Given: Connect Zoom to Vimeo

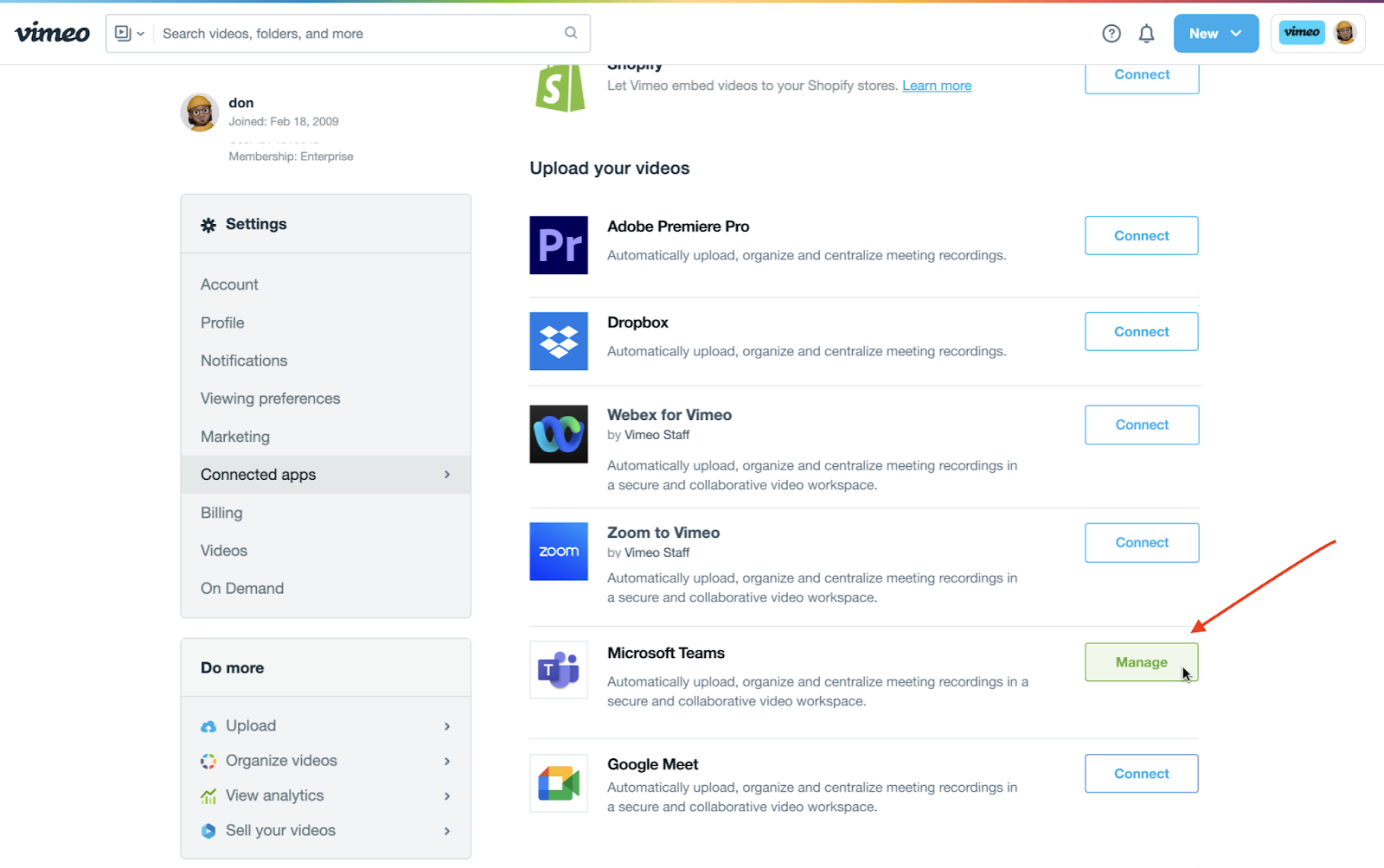Looking at the screenshot, I should coord(1142,543).
